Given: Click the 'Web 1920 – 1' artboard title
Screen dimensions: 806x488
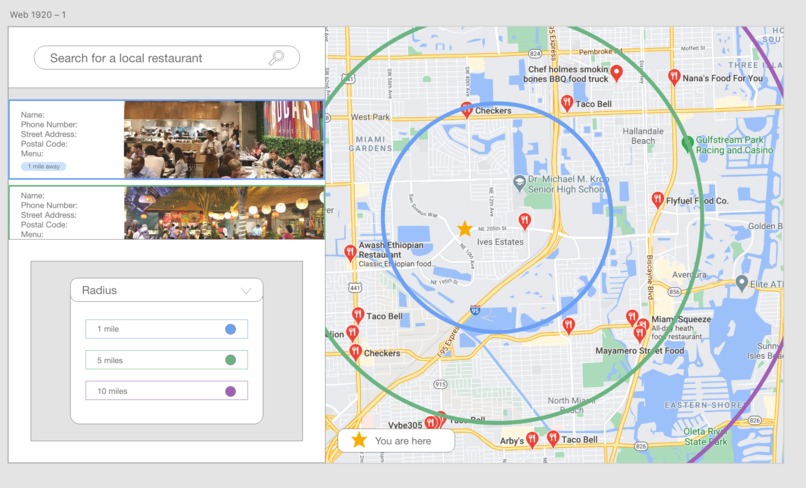Looking at the screenshot, I should [x=38, y=14].
